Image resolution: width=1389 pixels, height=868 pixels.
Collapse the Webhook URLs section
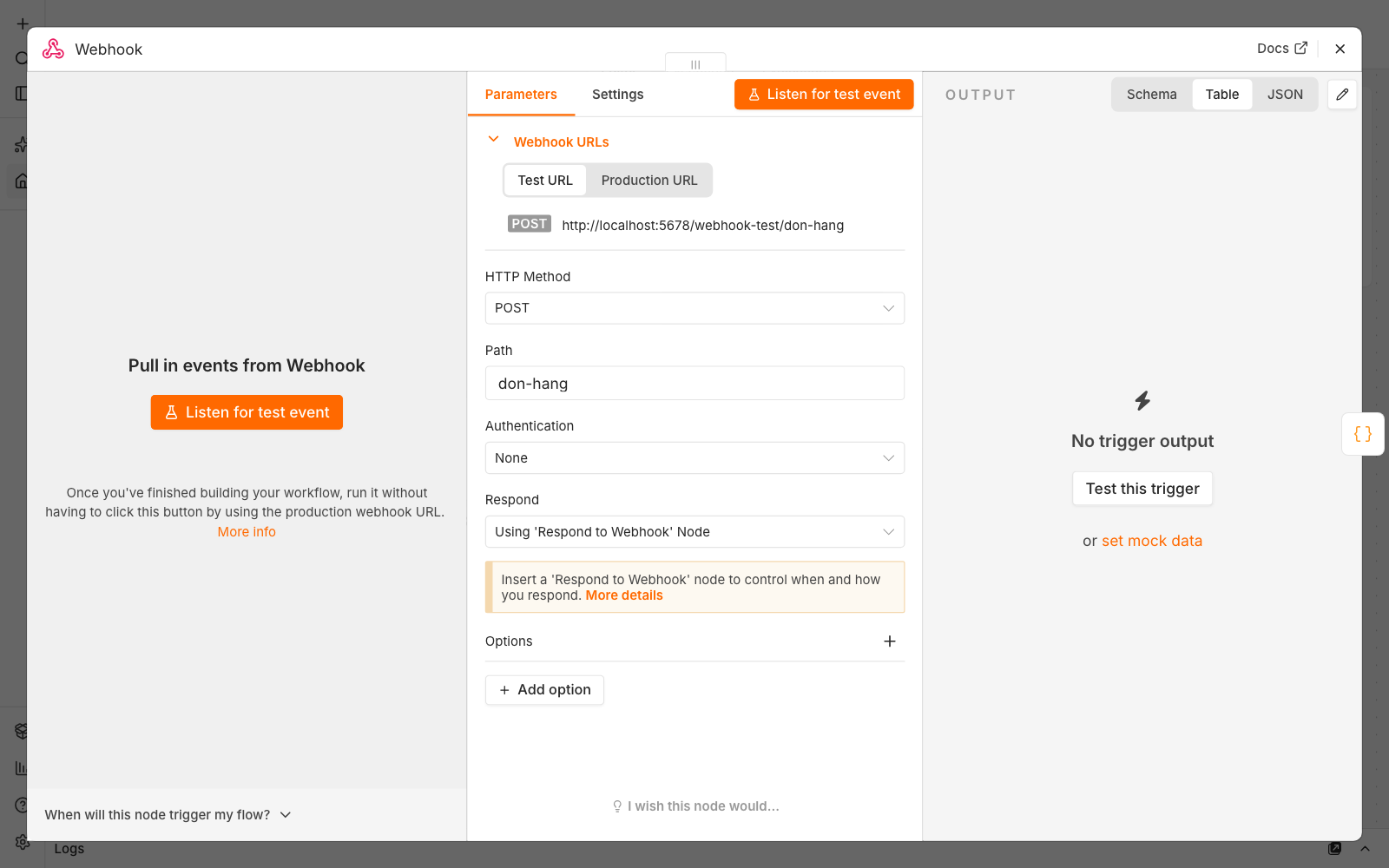click(x=493, y=139)
